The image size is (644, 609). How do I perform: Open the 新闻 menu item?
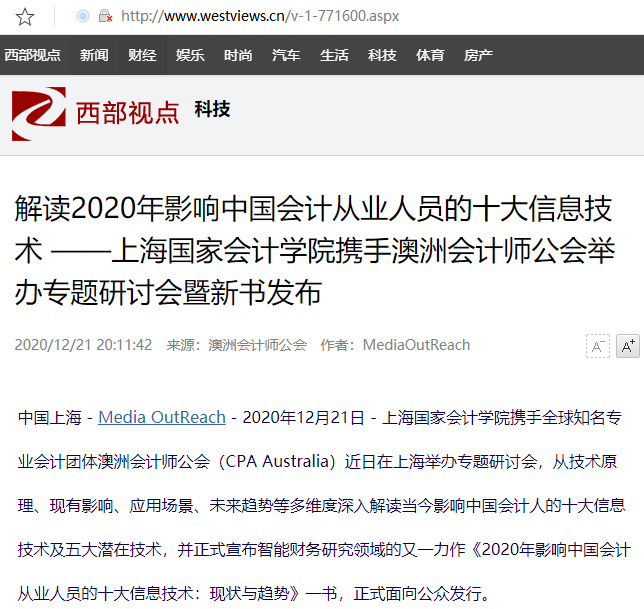pyautogui.click(x=94, y=55)
